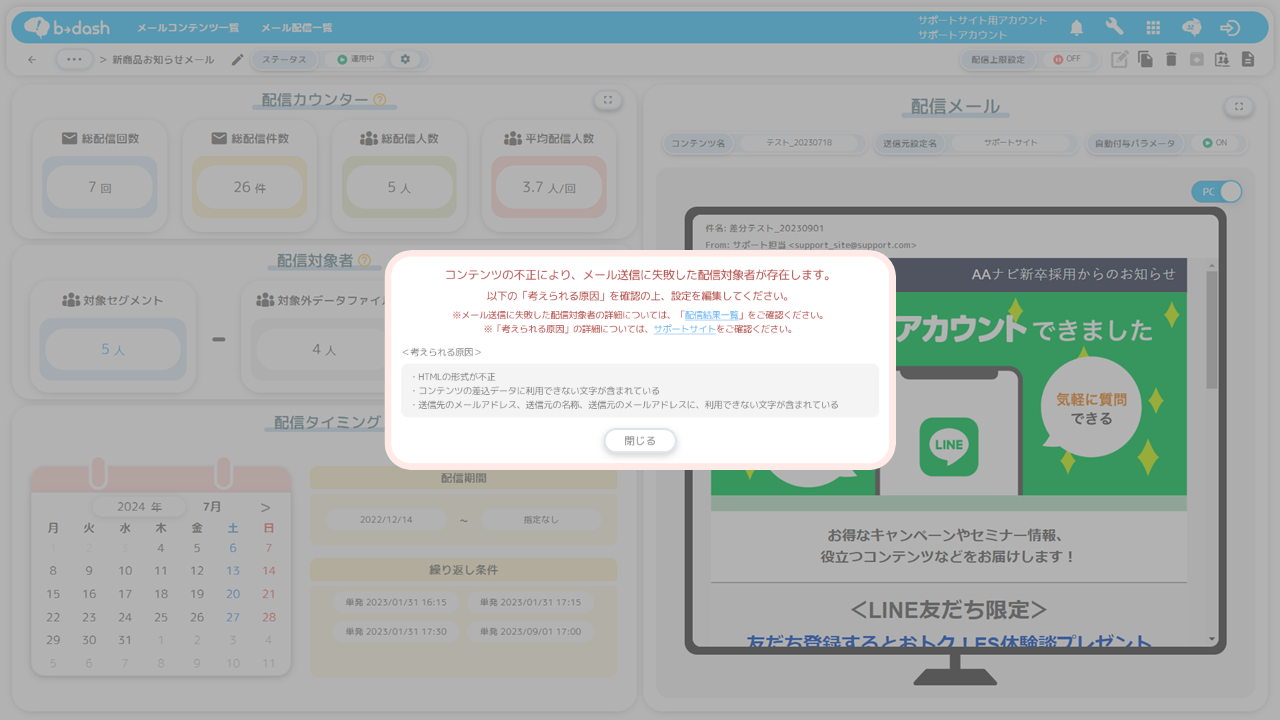Screen dimensions: 1280x720
Task: Click 単発 2023/09/01 17:00 condition
Action: coord(530,632)
